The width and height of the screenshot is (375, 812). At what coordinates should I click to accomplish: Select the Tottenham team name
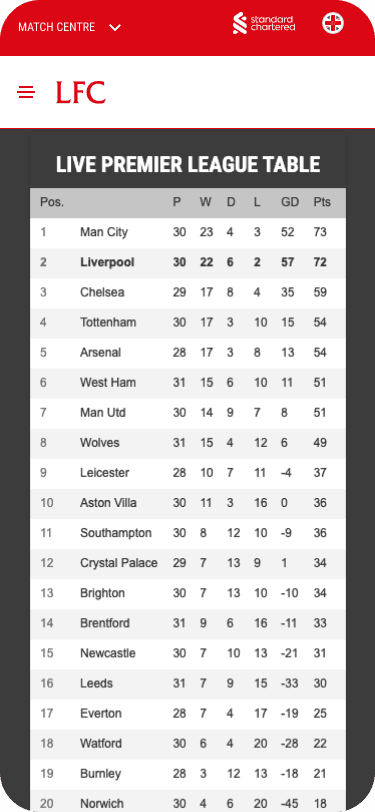[108, 323]
